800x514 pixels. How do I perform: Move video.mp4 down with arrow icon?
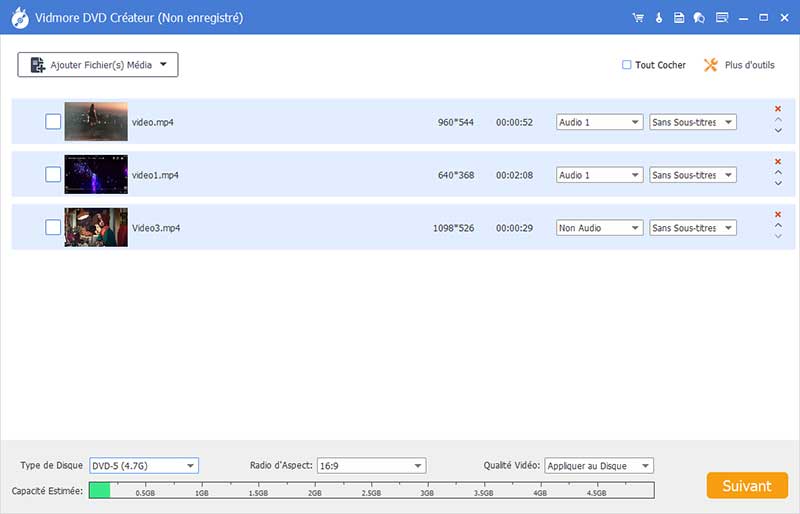[x=778, y=131]
